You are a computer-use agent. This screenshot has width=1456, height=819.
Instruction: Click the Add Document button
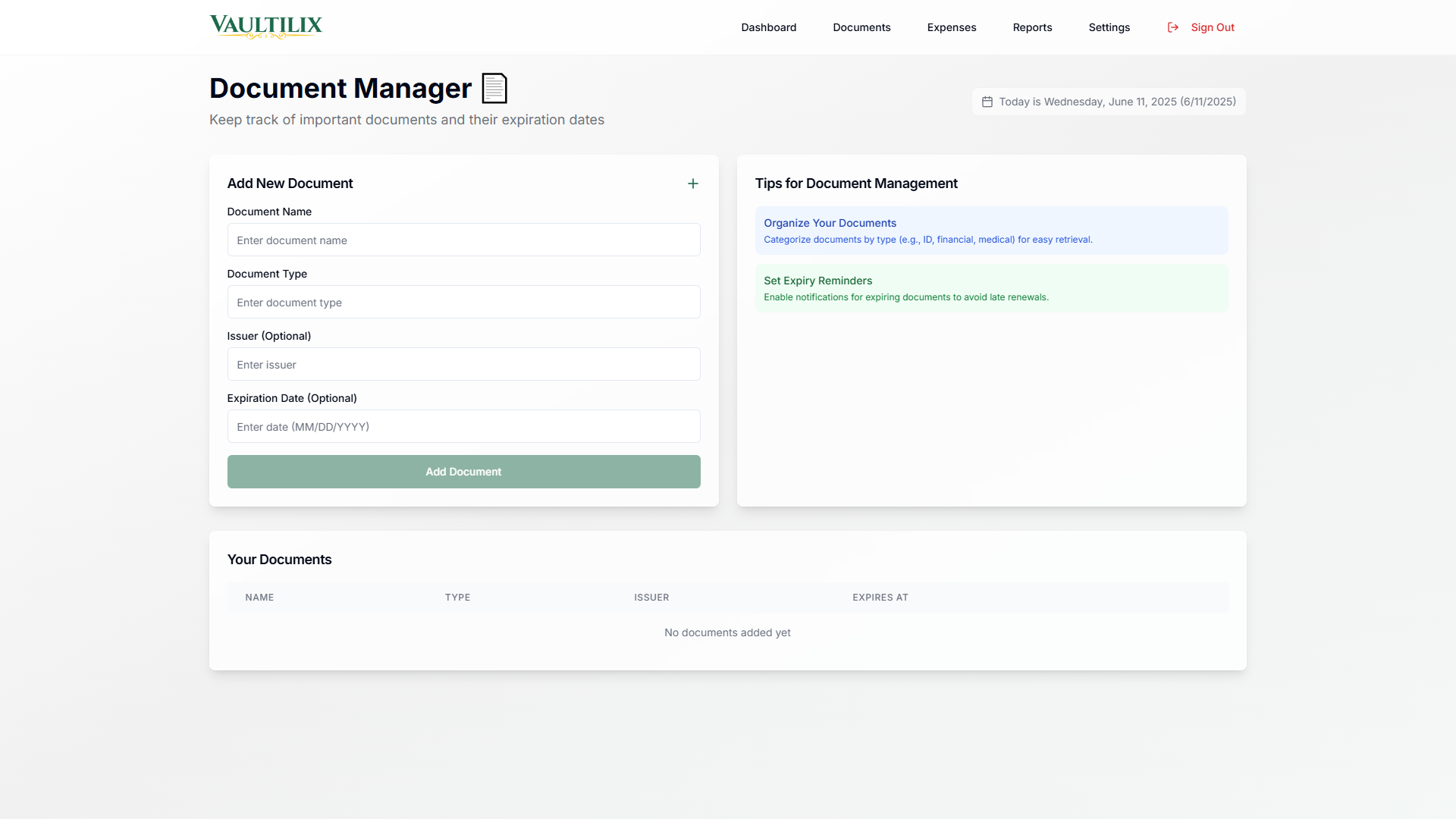pos(464,472)
